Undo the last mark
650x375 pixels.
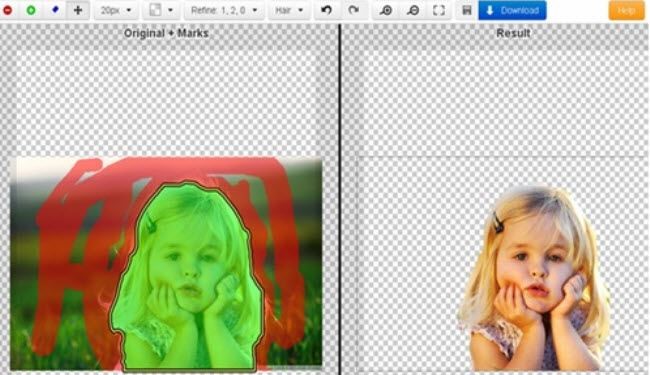tap(327, 10)
